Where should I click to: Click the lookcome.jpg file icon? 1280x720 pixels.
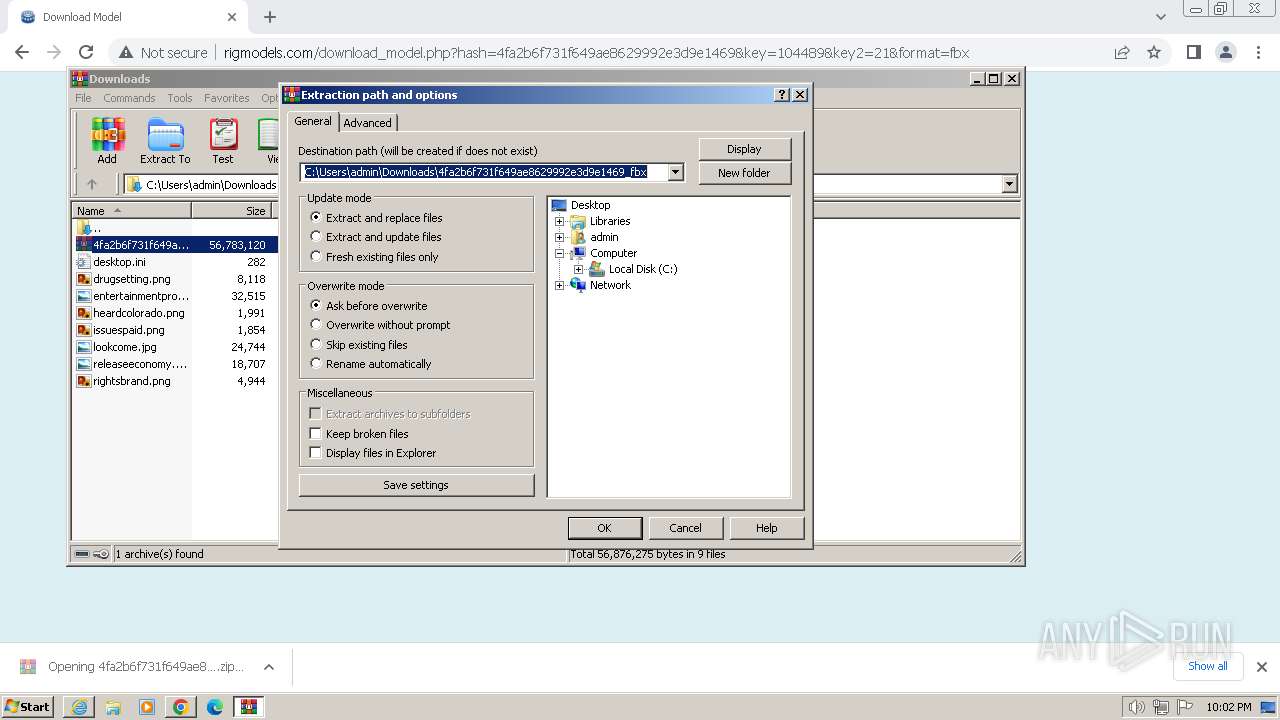coord(84,347)
